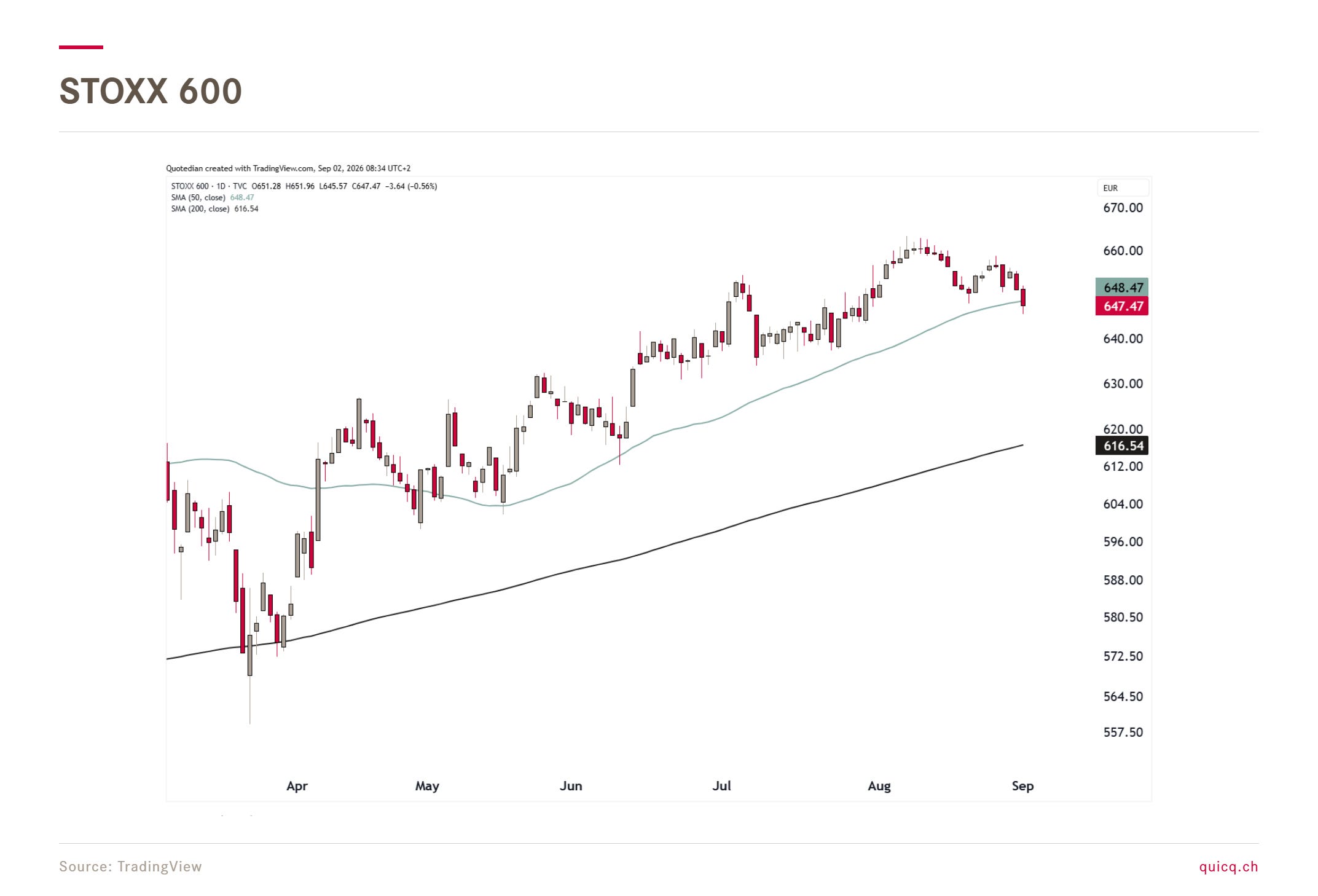Click the Aug label on time axis

click(x=879, y=786)
